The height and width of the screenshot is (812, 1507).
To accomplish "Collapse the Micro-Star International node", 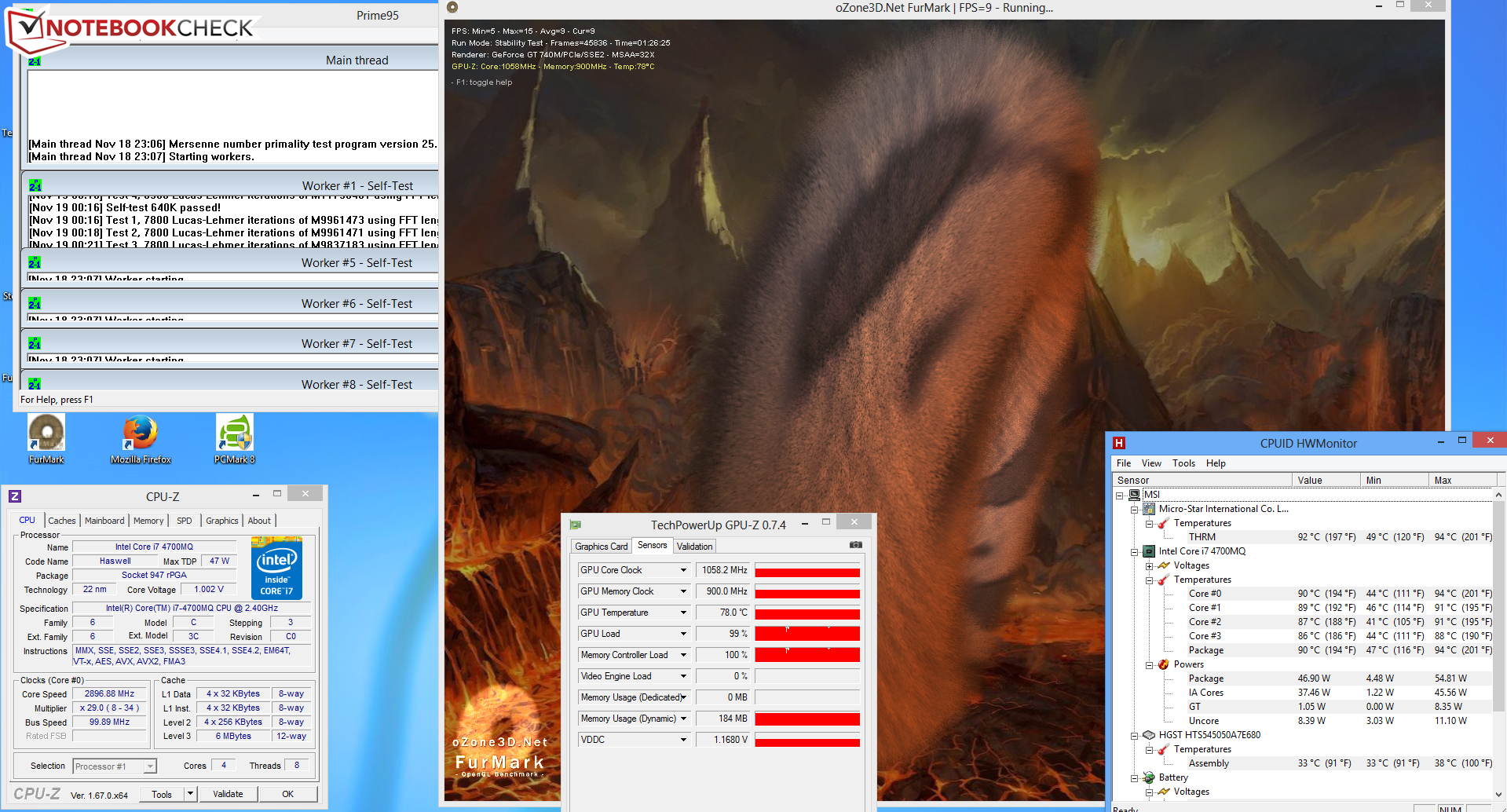I will coord(1135,510).
